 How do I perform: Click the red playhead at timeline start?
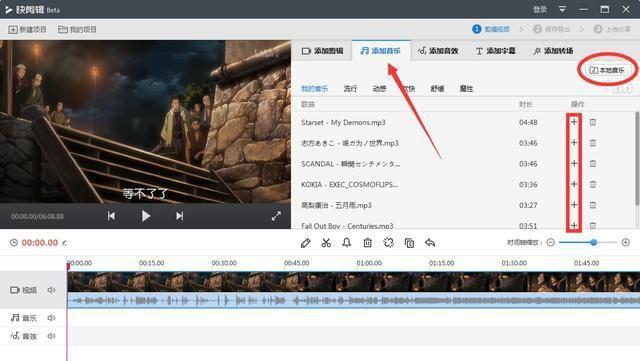pyautogui.click(x=68, y=266)
